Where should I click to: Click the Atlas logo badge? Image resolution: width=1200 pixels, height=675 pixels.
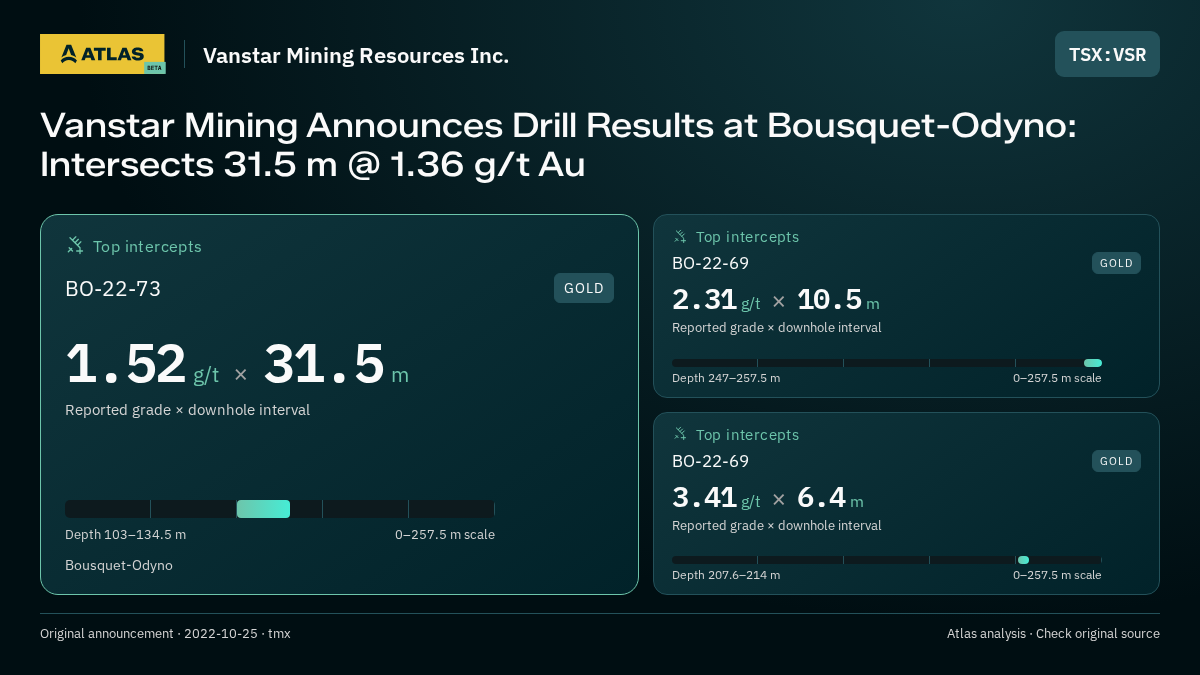[102, 54]
